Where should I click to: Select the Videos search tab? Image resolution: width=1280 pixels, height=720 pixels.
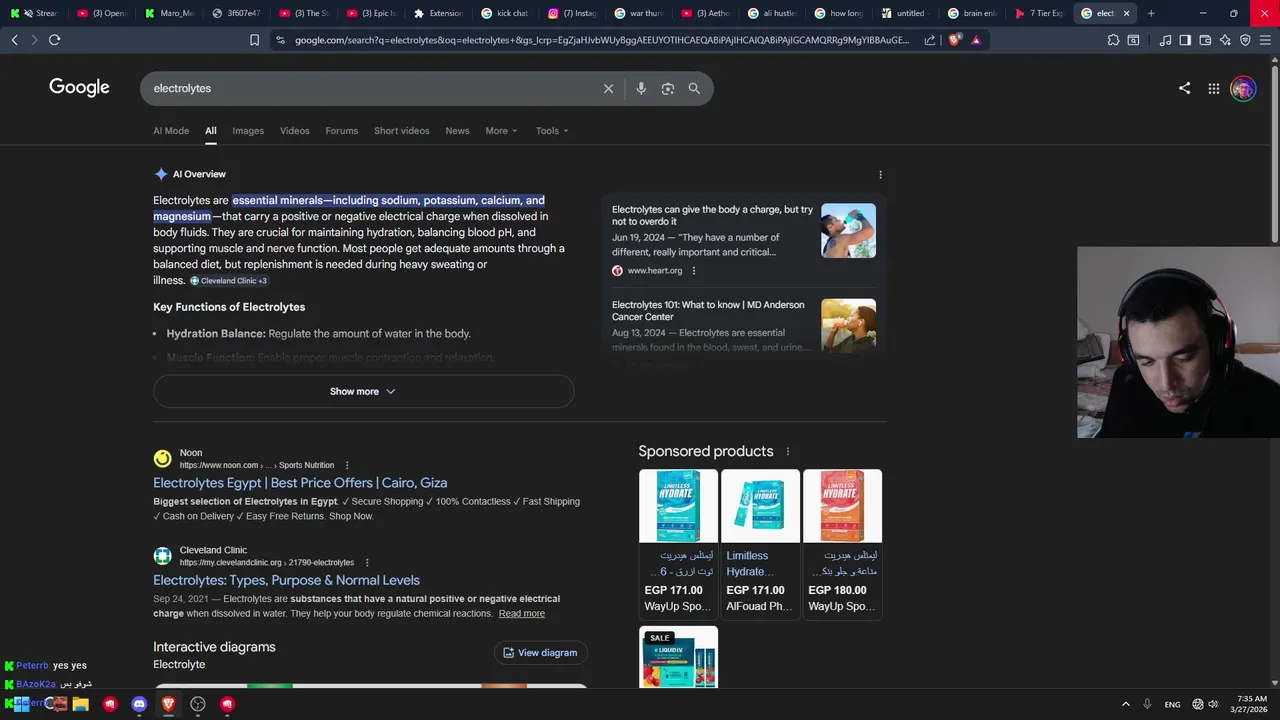point(294,131)
